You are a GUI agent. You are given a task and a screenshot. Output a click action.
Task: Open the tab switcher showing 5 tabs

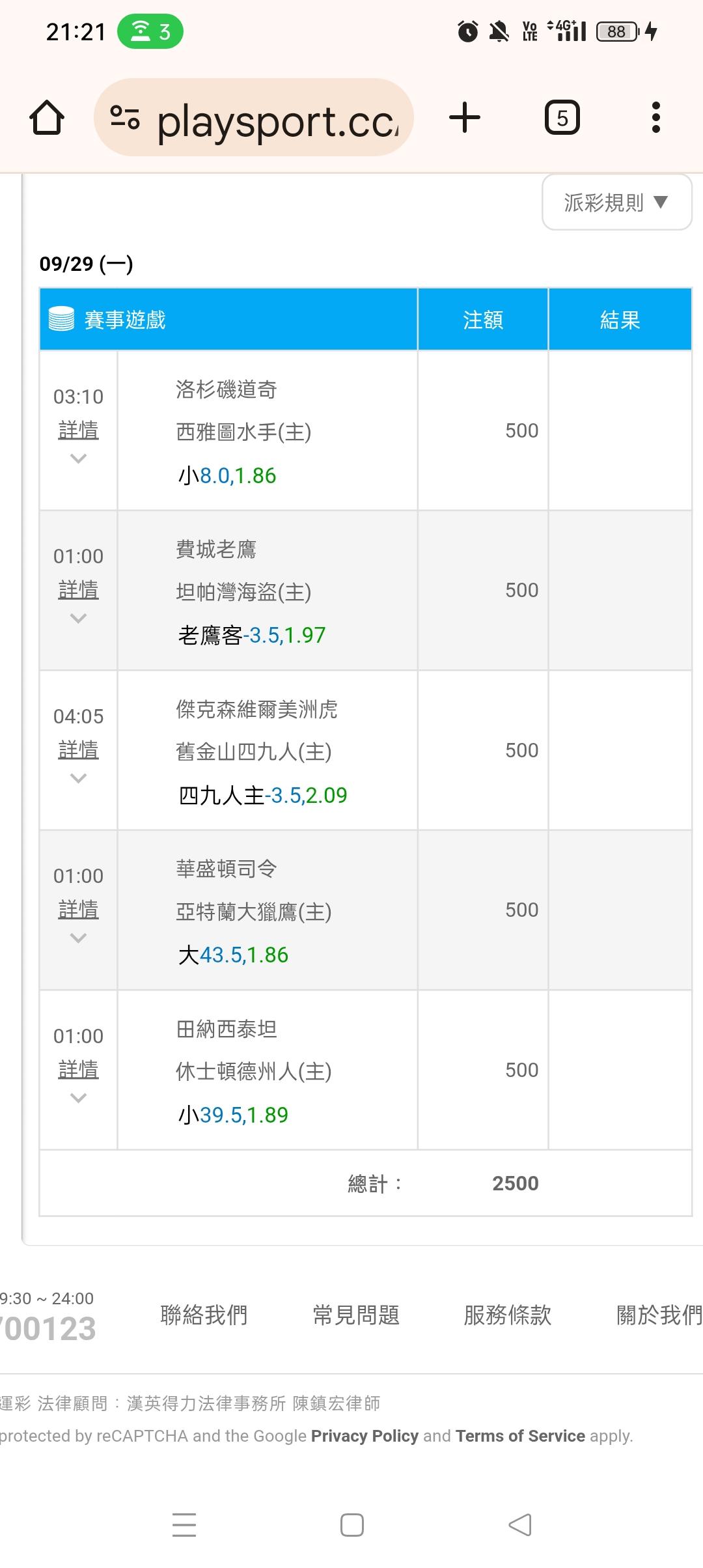pyautogui.click(x=562, y=118)
